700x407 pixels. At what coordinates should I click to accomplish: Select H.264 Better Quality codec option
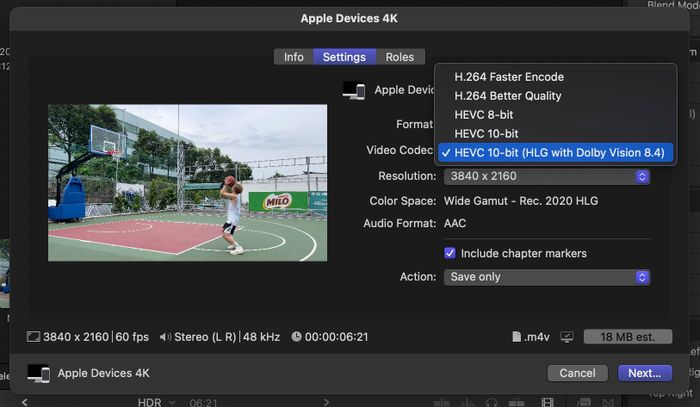[x=507, y=96]
